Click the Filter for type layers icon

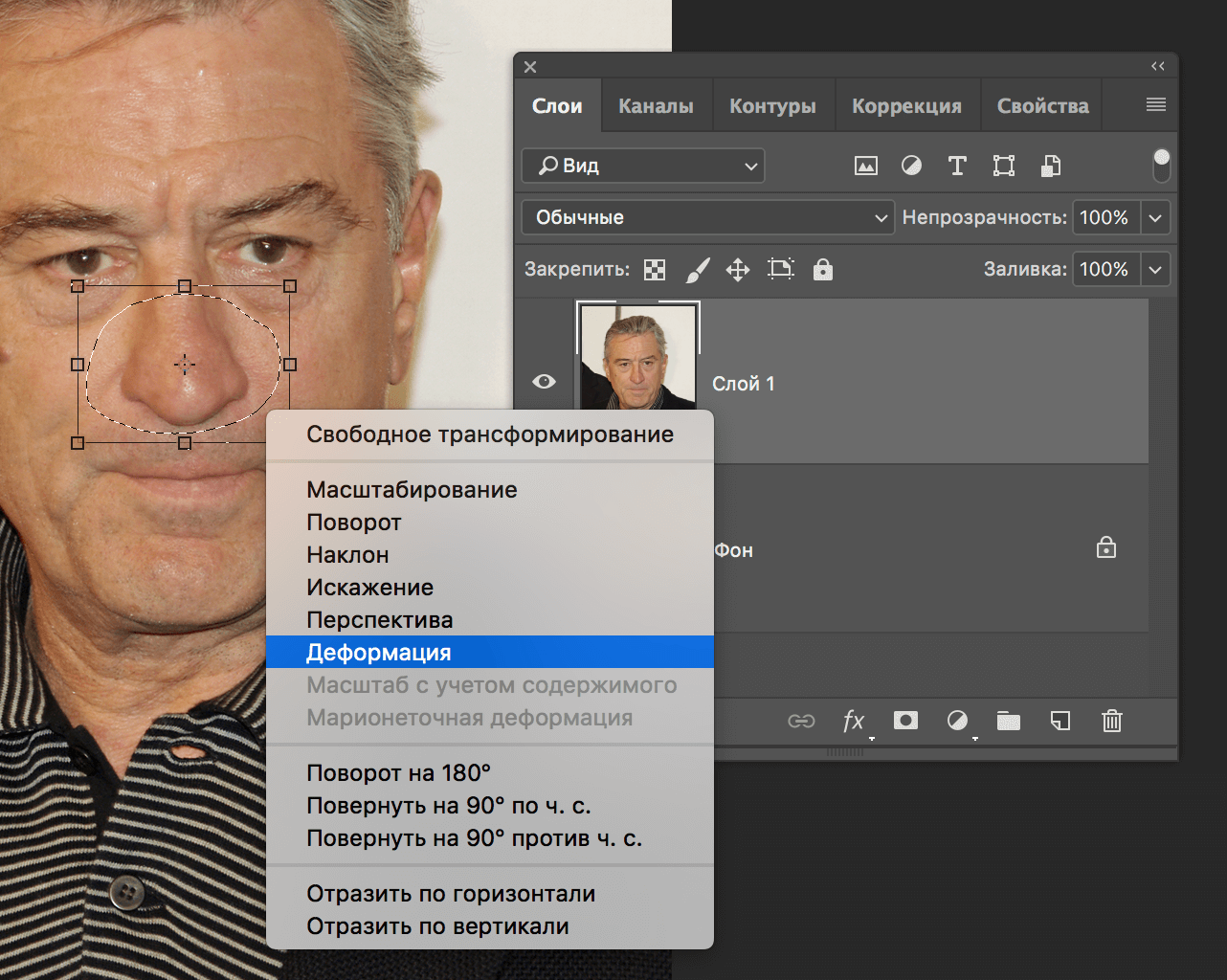click(x=957, y=166)
